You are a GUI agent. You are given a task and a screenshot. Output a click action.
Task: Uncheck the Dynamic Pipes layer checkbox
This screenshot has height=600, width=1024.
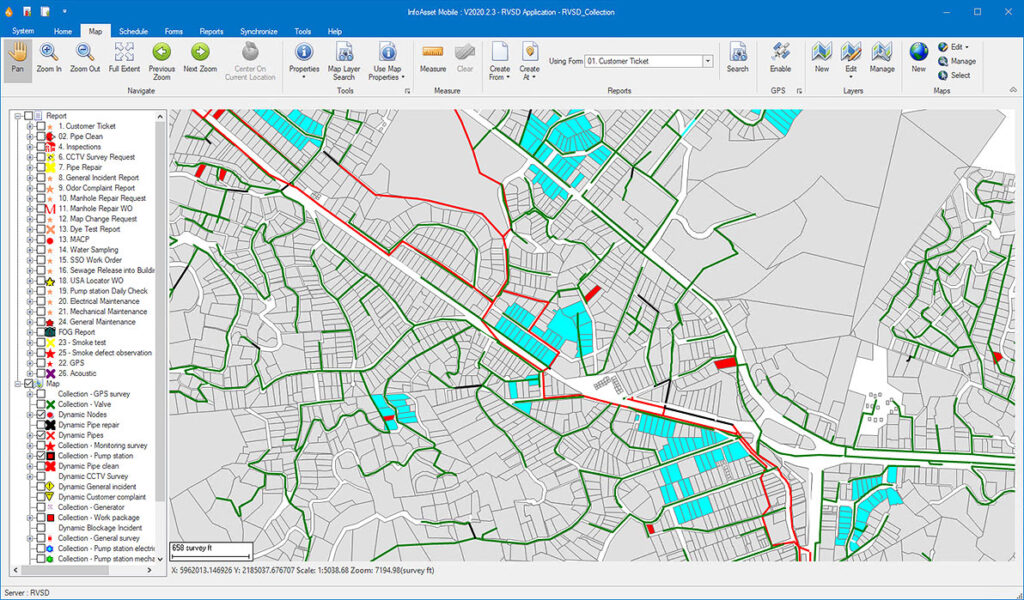[x=41, y=436]
